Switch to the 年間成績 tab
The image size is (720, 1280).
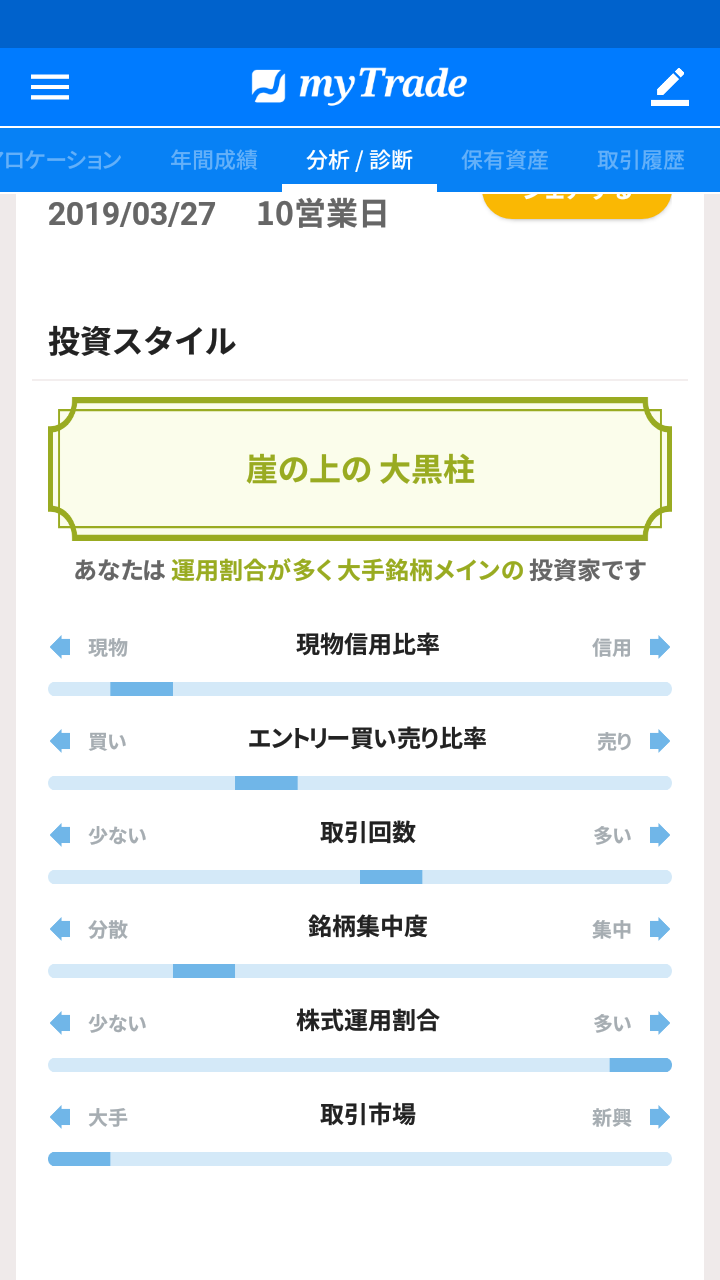coord(214,160)
